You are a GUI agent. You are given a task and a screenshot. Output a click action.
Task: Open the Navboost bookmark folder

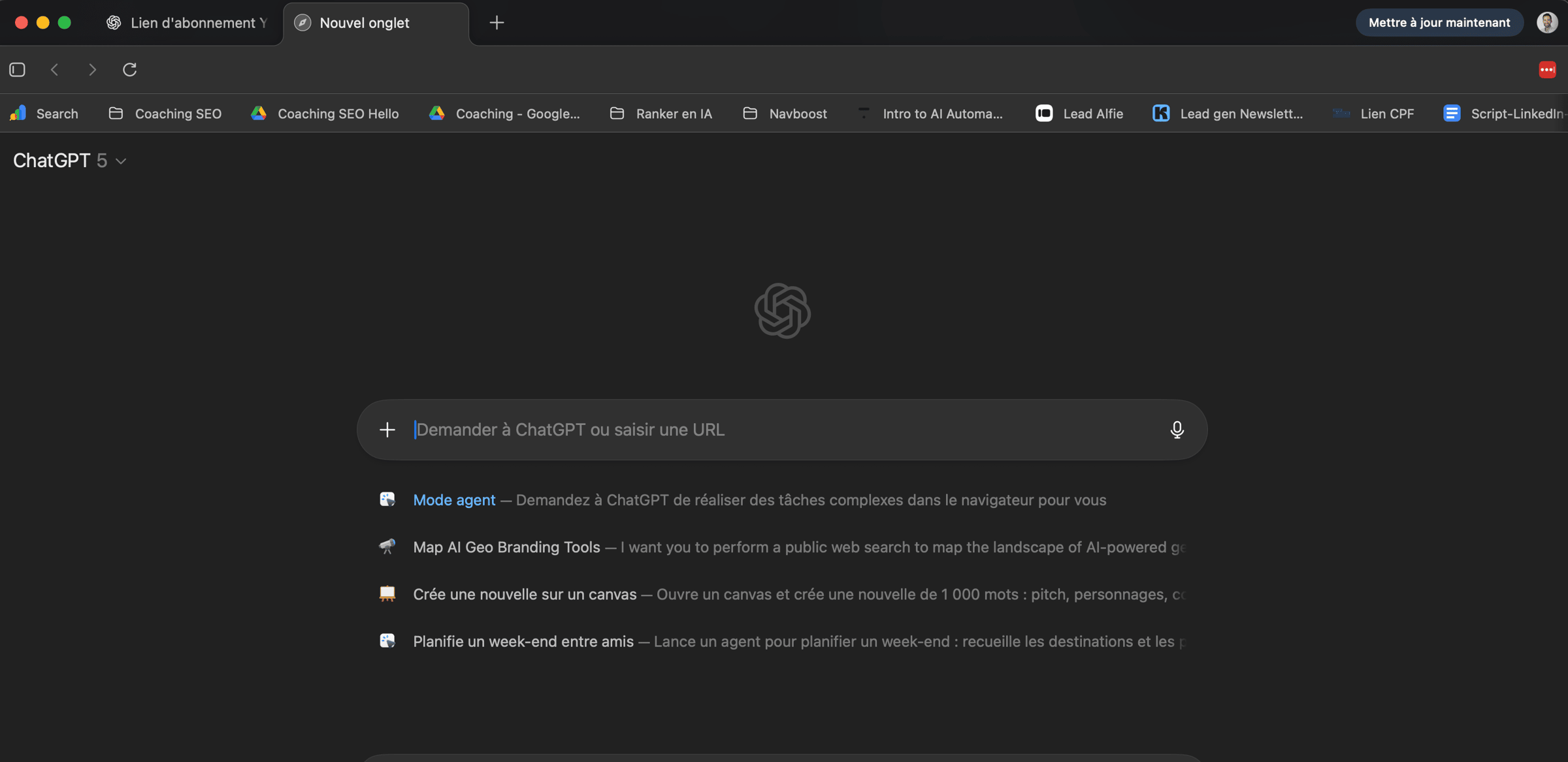(x=785, y=114)
